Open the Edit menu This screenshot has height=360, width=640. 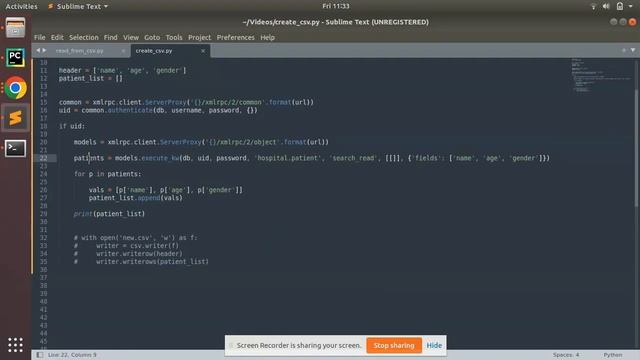tap(57, 37)
